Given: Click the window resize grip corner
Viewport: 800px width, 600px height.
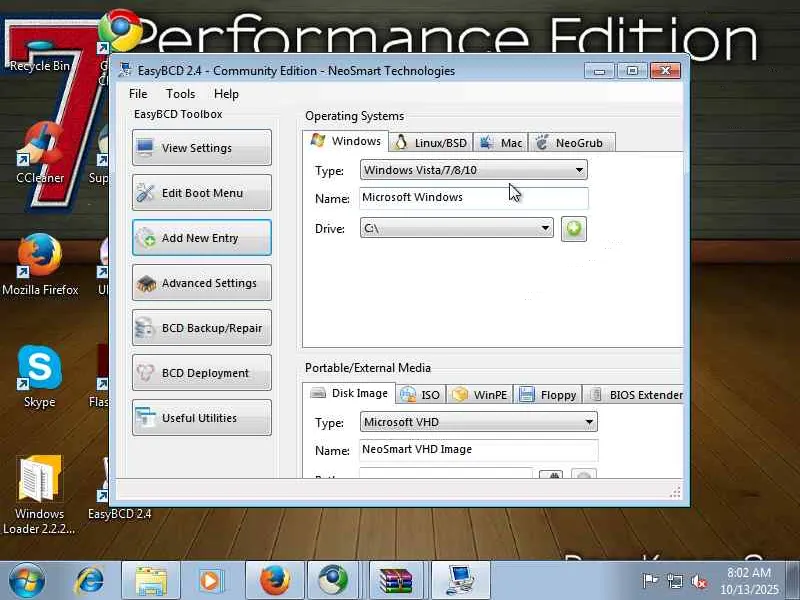Looking at the screenshot, I should pos(675,492).
